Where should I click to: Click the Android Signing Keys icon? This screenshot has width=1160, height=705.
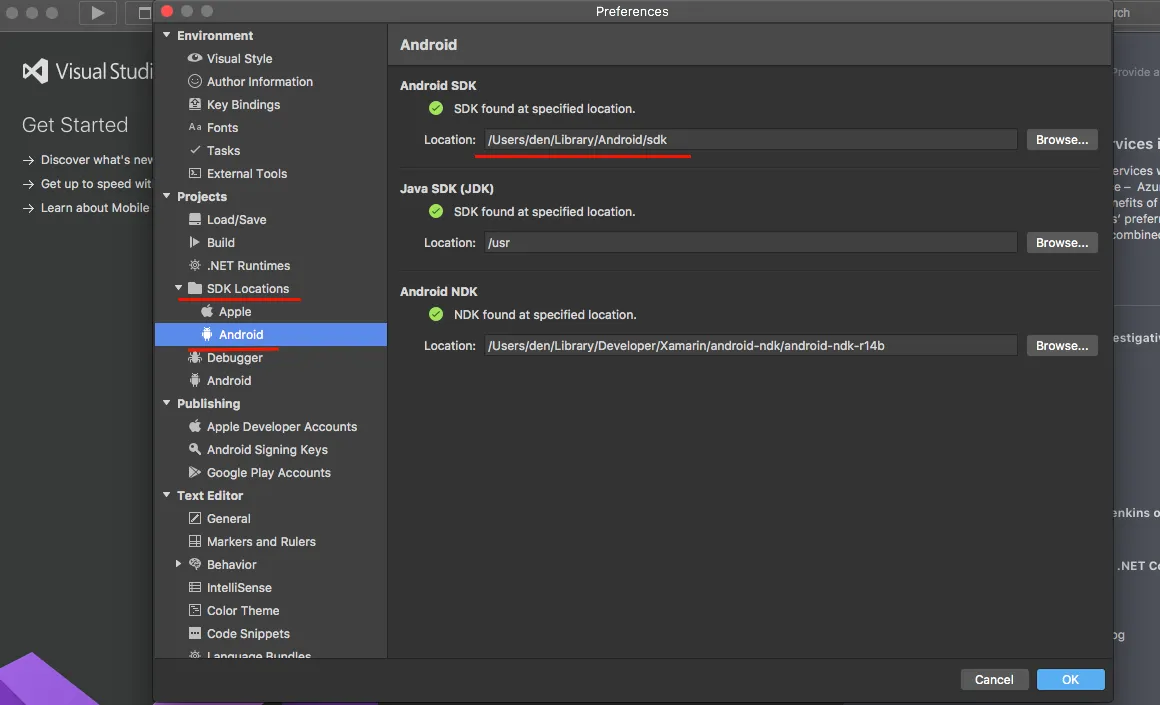[195, 450]
